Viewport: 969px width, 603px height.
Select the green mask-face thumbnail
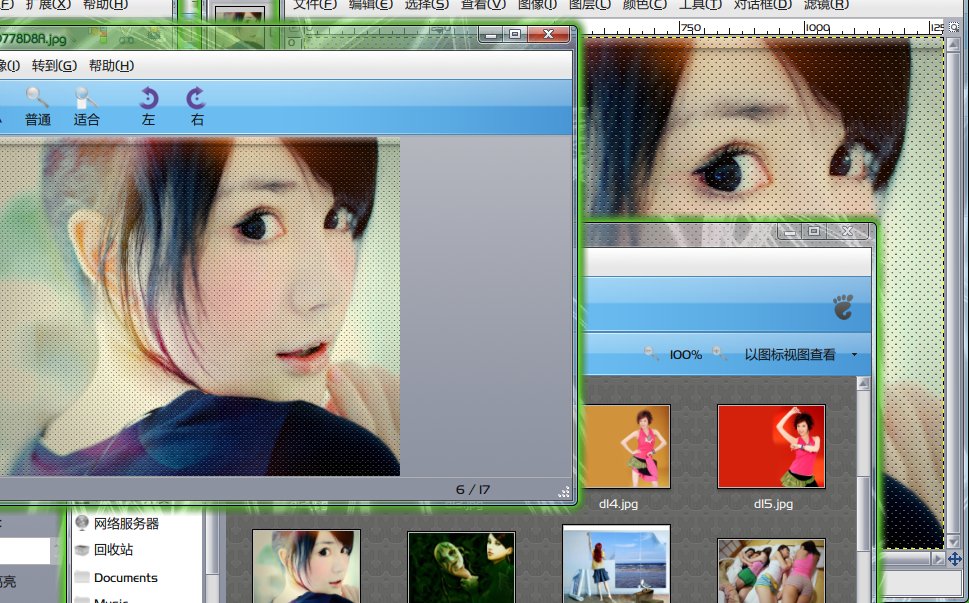pyautogui.click(x=461, y=567)
